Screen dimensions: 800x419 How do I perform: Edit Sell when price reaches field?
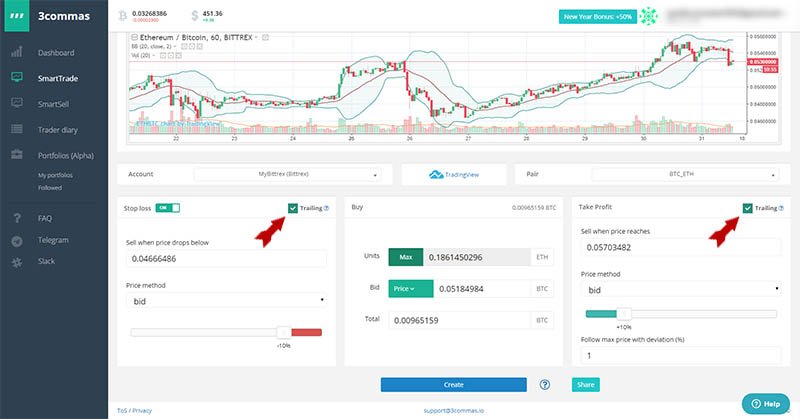coord(681,247)
